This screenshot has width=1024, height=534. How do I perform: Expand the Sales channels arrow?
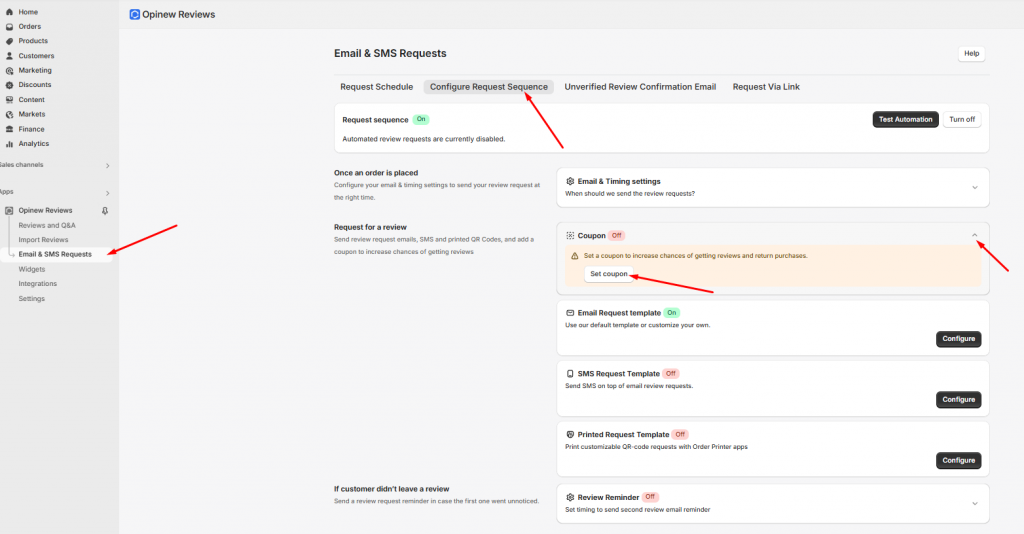108,166
